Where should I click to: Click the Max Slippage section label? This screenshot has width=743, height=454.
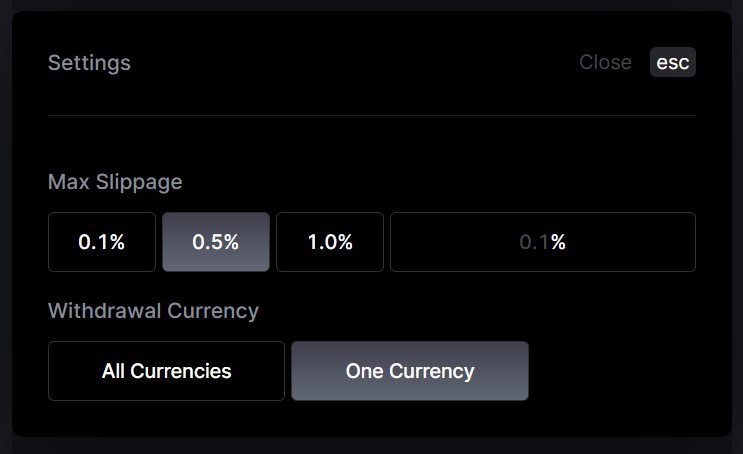(115, 182)
